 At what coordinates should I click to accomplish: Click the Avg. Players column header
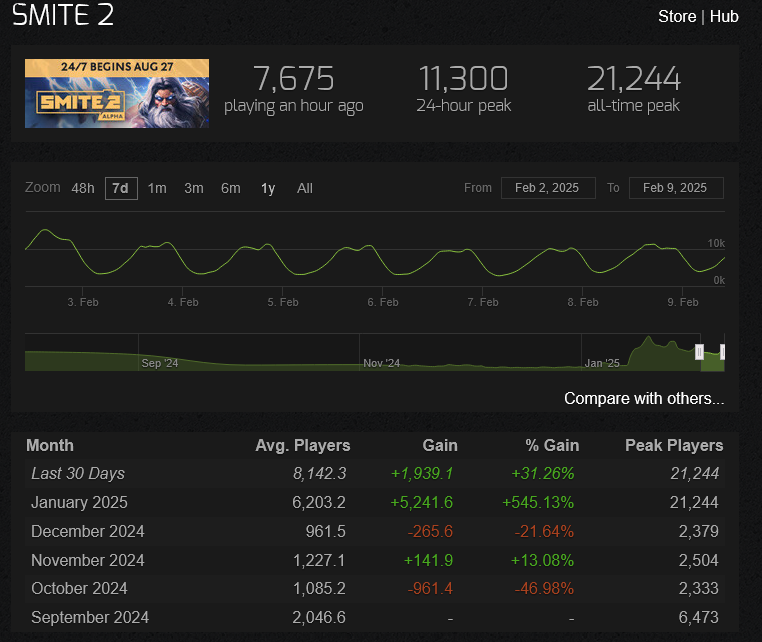[303, 446]
